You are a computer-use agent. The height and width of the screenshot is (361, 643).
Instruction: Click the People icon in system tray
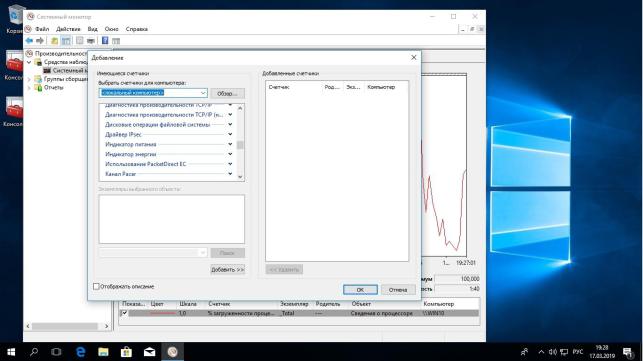(x=524, y=352)
